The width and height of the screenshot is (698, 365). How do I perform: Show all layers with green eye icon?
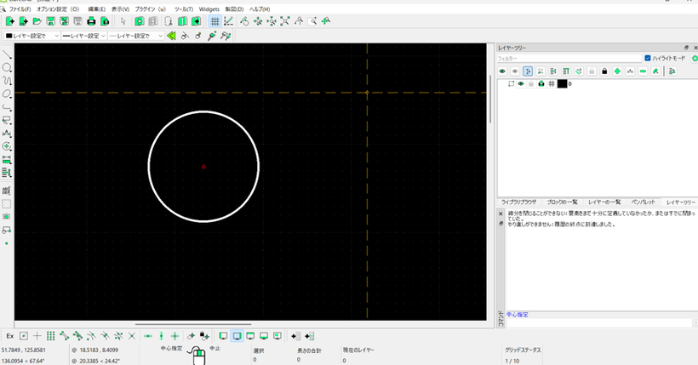point(502,71)
